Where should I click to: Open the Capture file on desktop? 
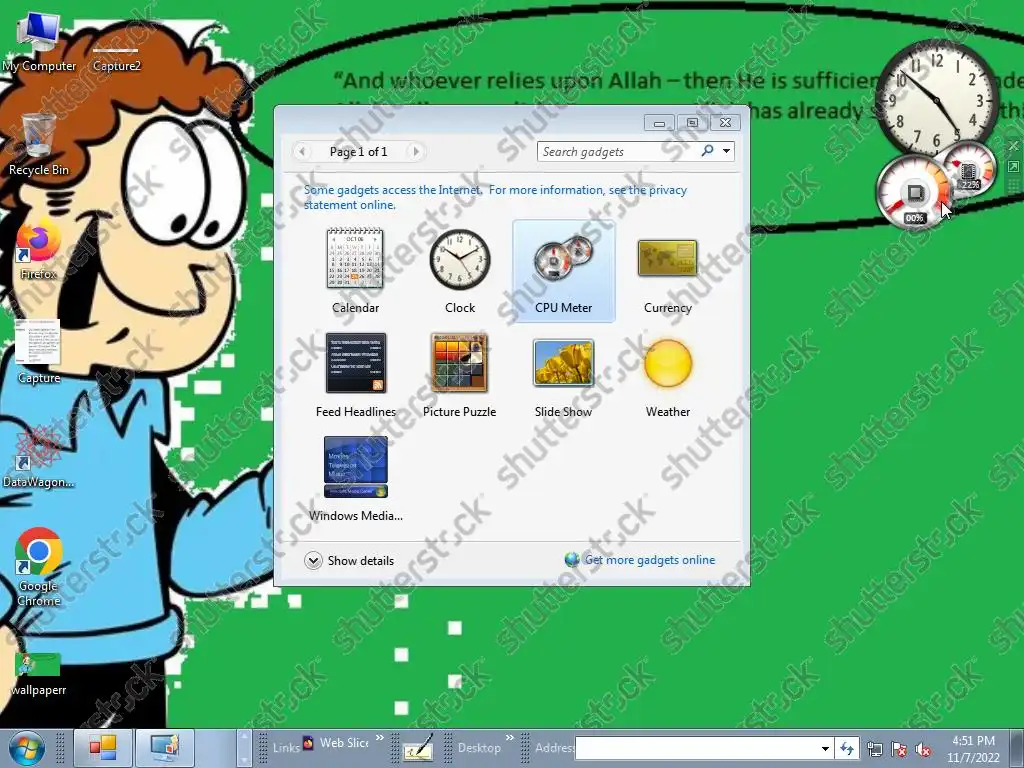(38, 351)
